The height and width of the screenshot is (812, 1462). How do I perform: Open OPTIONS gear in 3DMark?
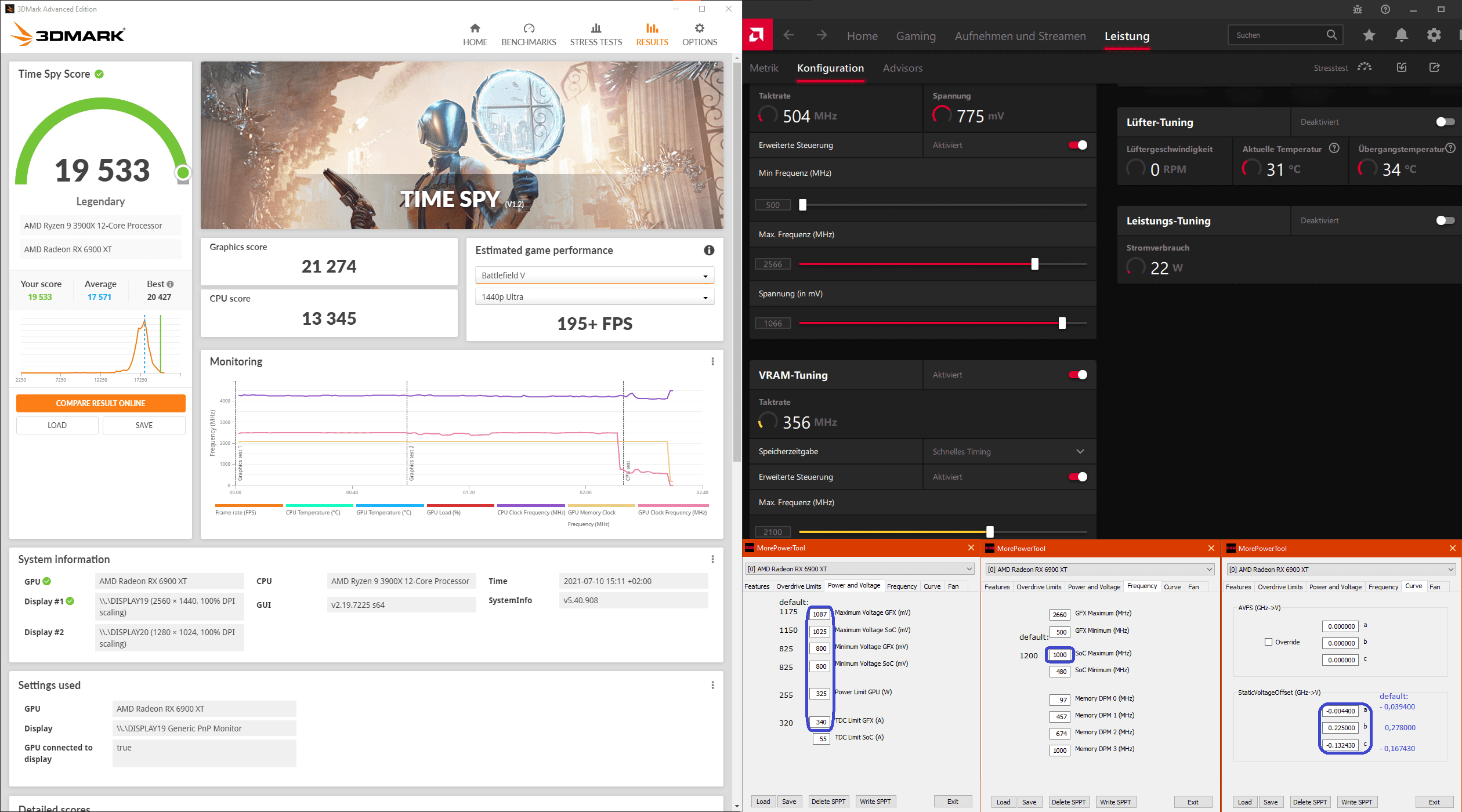[700, 35]
